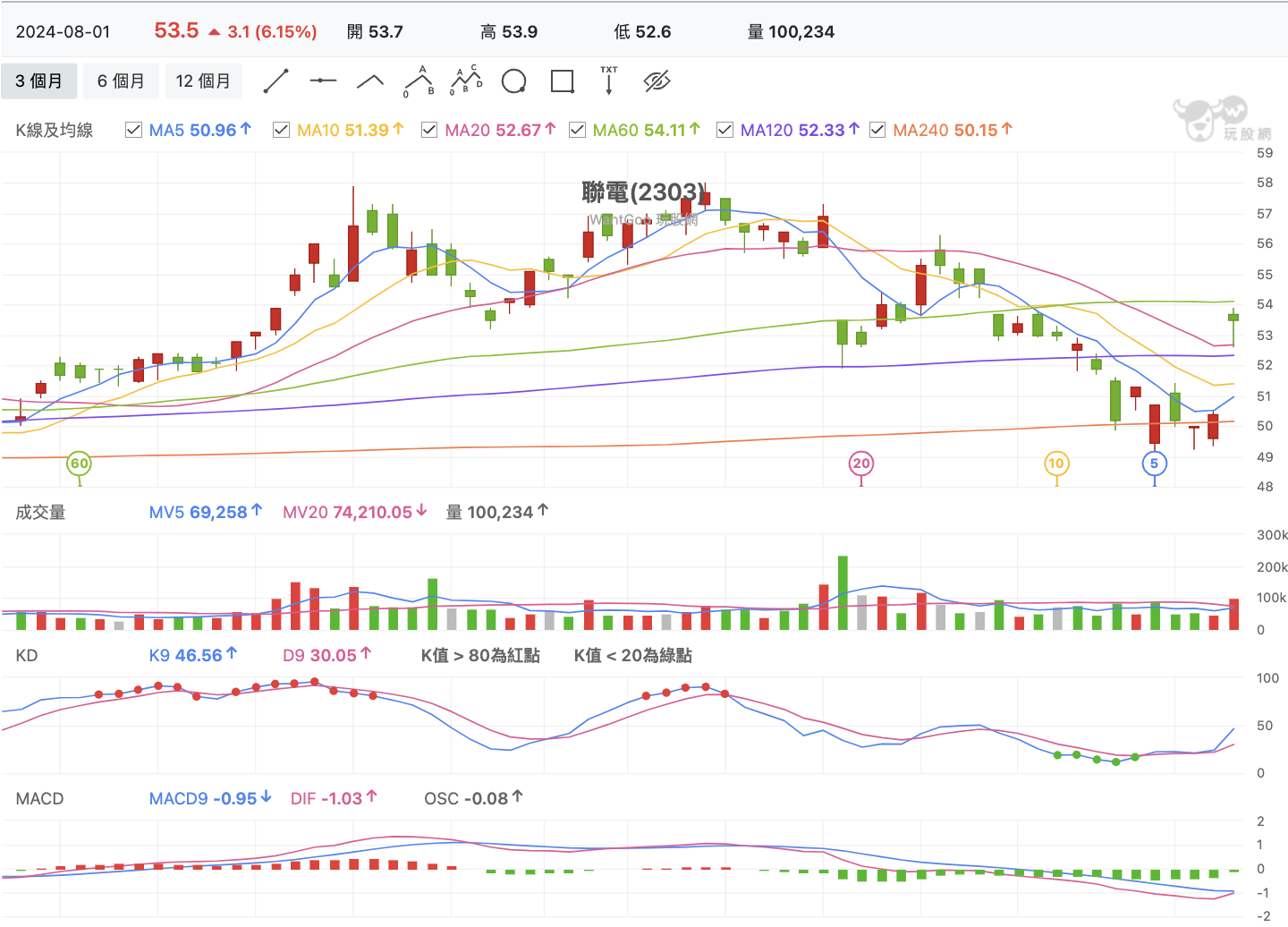This screenshot has height=927, width=1288.
Task: Uncheck the MA10 moving average checkbox
Action: tap(281, 130)
